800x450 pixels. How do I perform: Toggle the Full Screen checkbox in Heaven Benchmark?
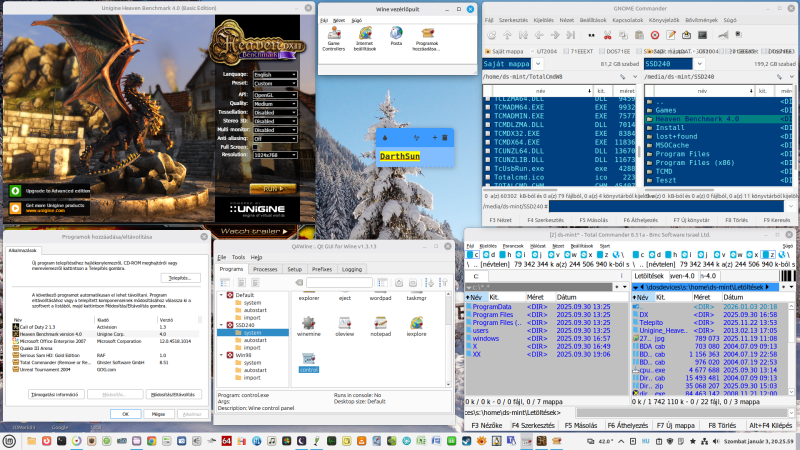255,147
